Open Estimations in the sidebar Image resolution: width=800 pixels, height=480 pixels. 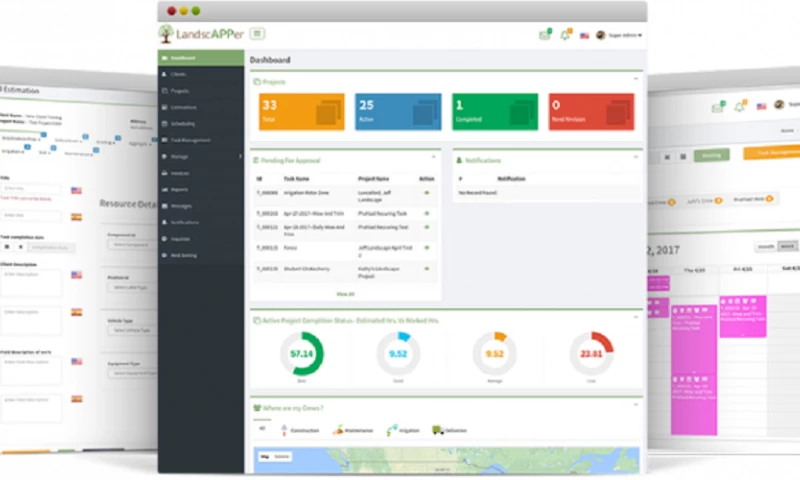click(x=201, y=107)
